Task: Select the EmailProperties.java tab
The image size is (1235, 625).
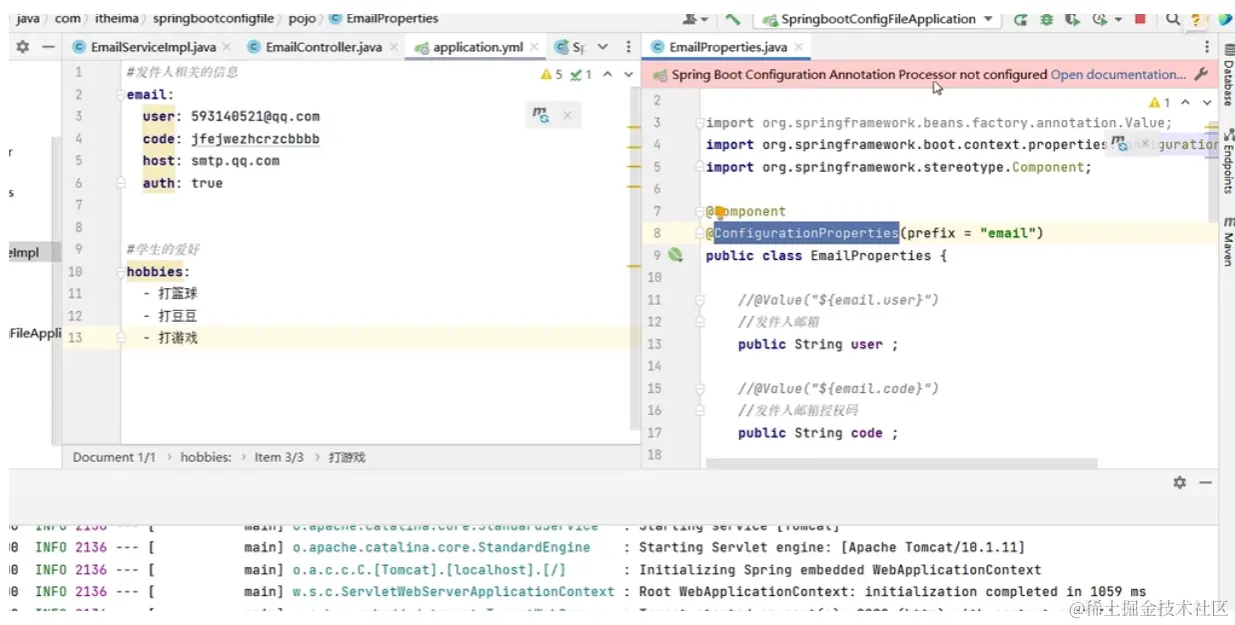Action: [x=727, y=47]
